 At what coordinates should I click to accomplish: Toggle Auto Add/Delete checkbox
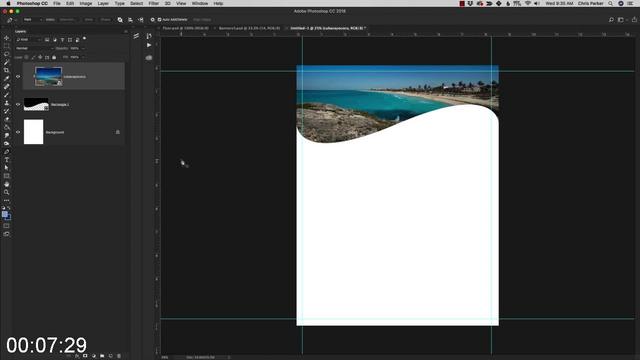click(x=160, y=20)
